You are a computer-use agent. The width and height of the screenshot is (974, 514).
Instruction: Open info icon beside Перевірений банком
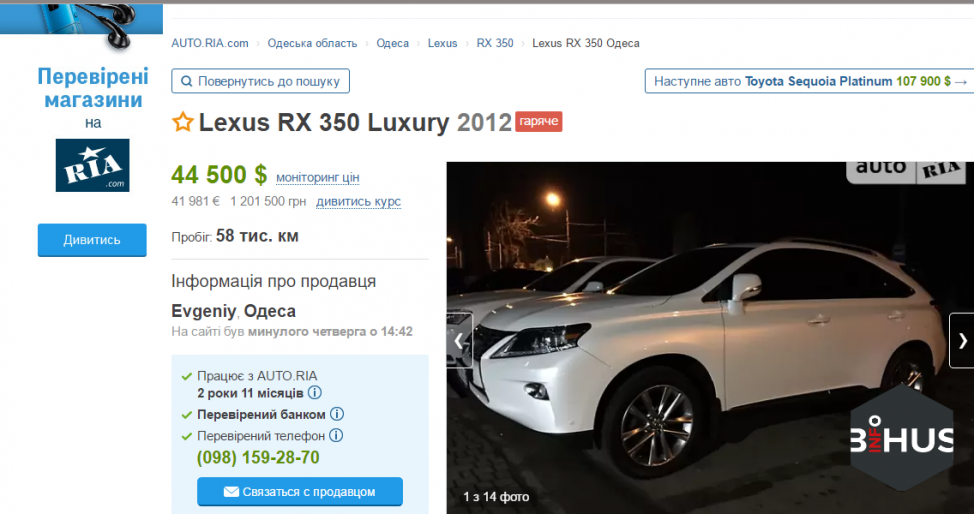337,414
